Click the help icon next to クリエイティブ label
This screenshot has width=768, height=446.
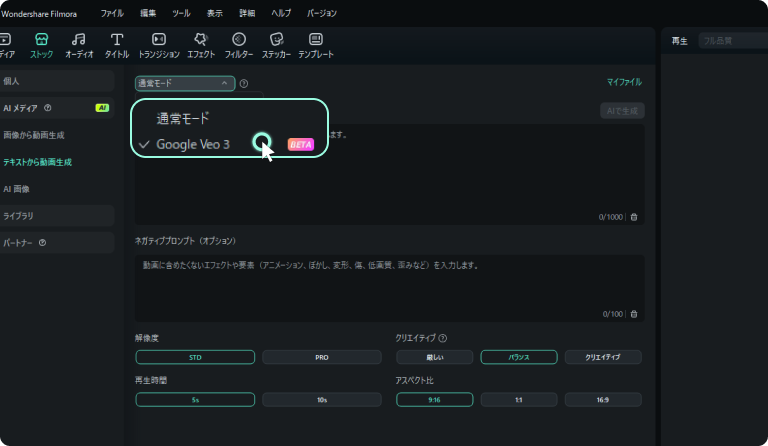(x=443, y=338)
